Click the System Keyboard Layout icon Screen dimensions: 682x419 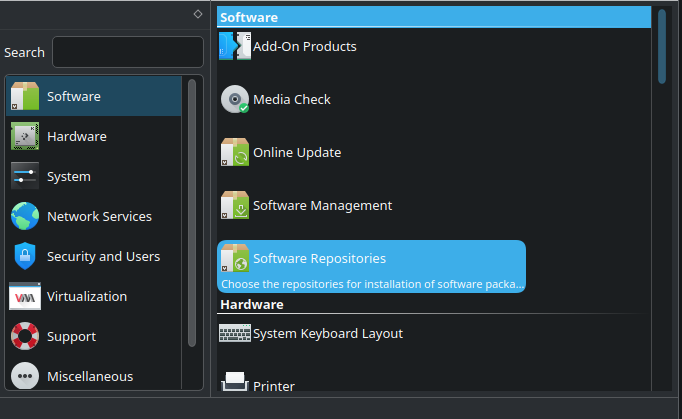(235, 333)
